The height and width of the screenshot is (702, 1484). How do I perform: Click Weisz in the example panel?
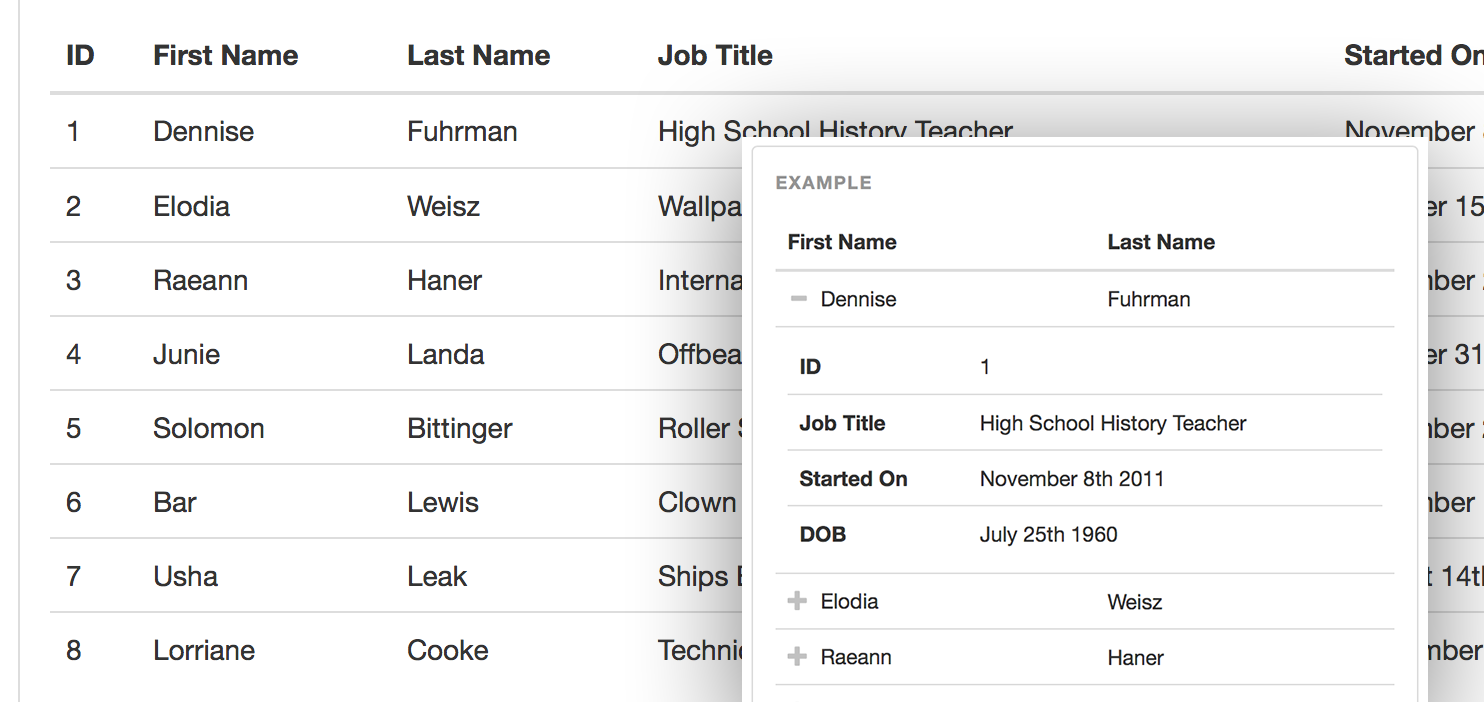click(x=1135, y=602)
